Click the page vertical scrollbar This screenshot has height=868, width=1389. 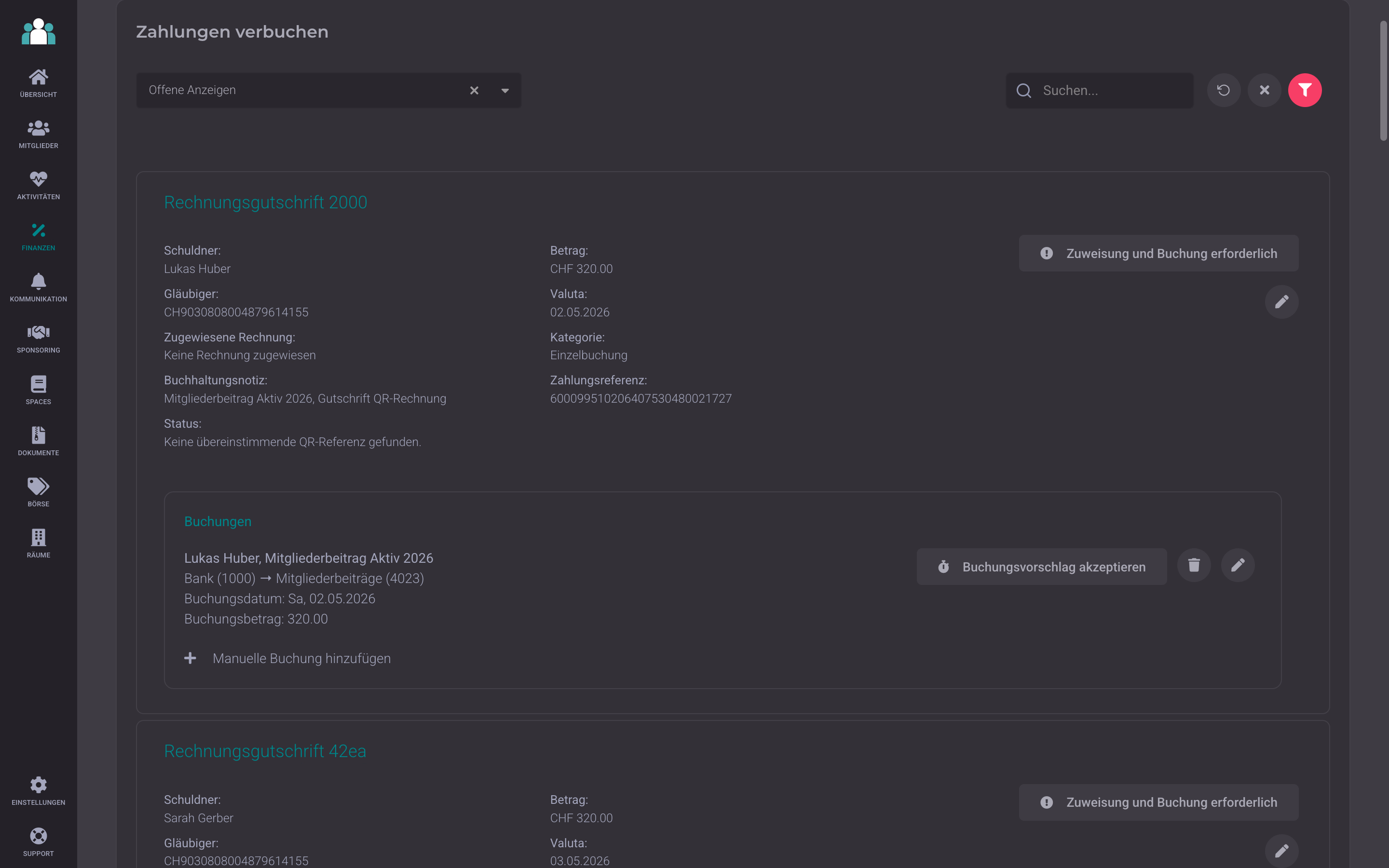click(1383, 81)
